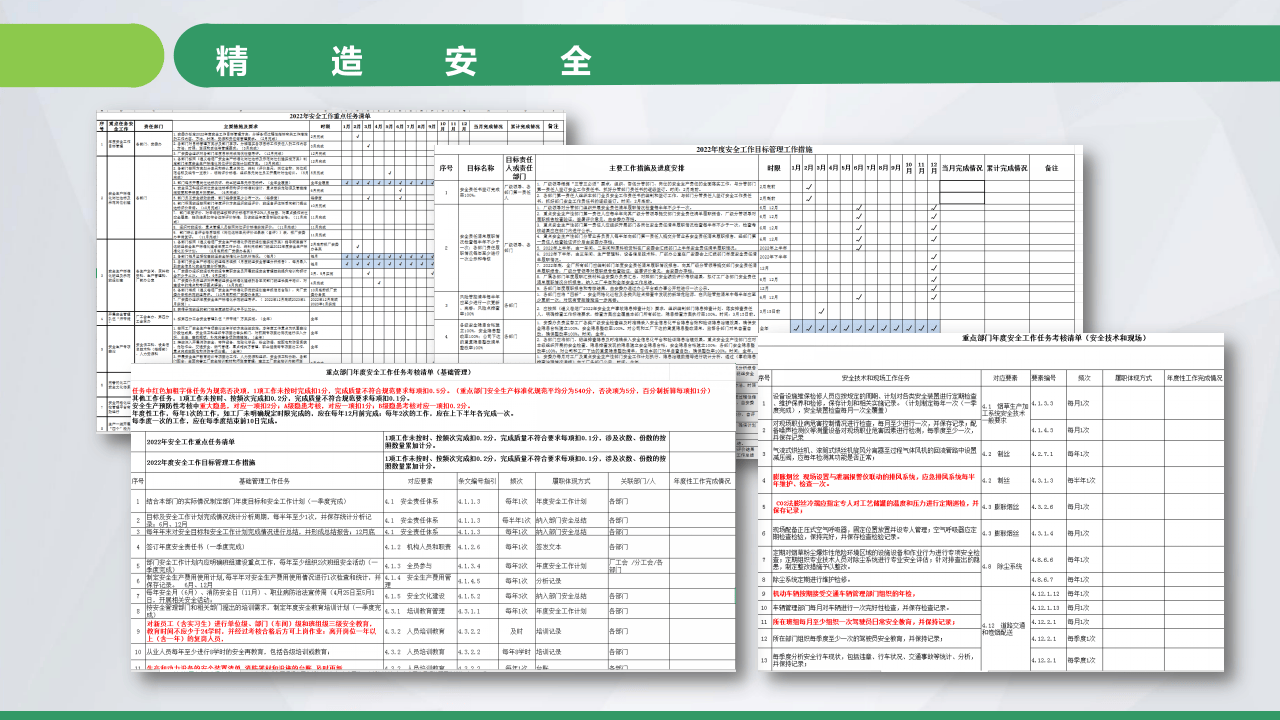Click the 时限 column header in the measures table
Viewport: 1280px width, 720px height.
tap(773, 168)
